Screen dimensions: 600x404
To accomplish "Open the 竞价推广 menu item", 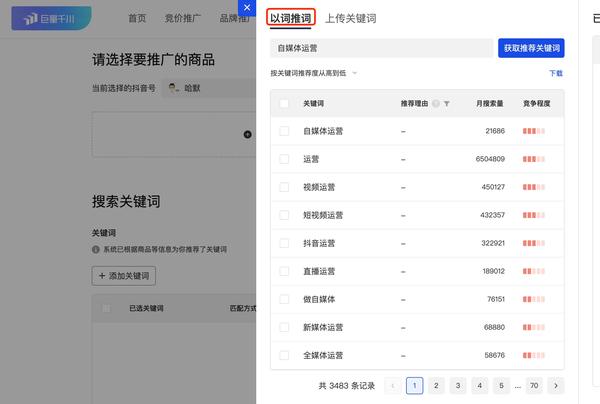I will [x=183, y=18].
